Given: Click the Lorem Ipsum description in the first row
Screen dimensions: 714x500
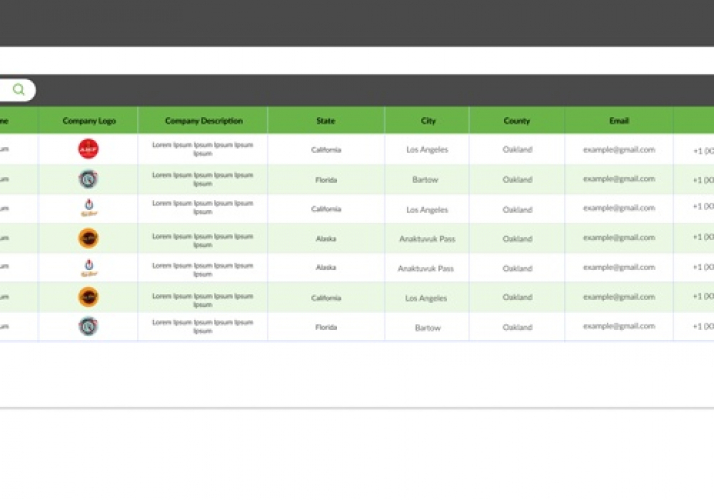Looking at the screenshot, I should [x=203, y=149].
